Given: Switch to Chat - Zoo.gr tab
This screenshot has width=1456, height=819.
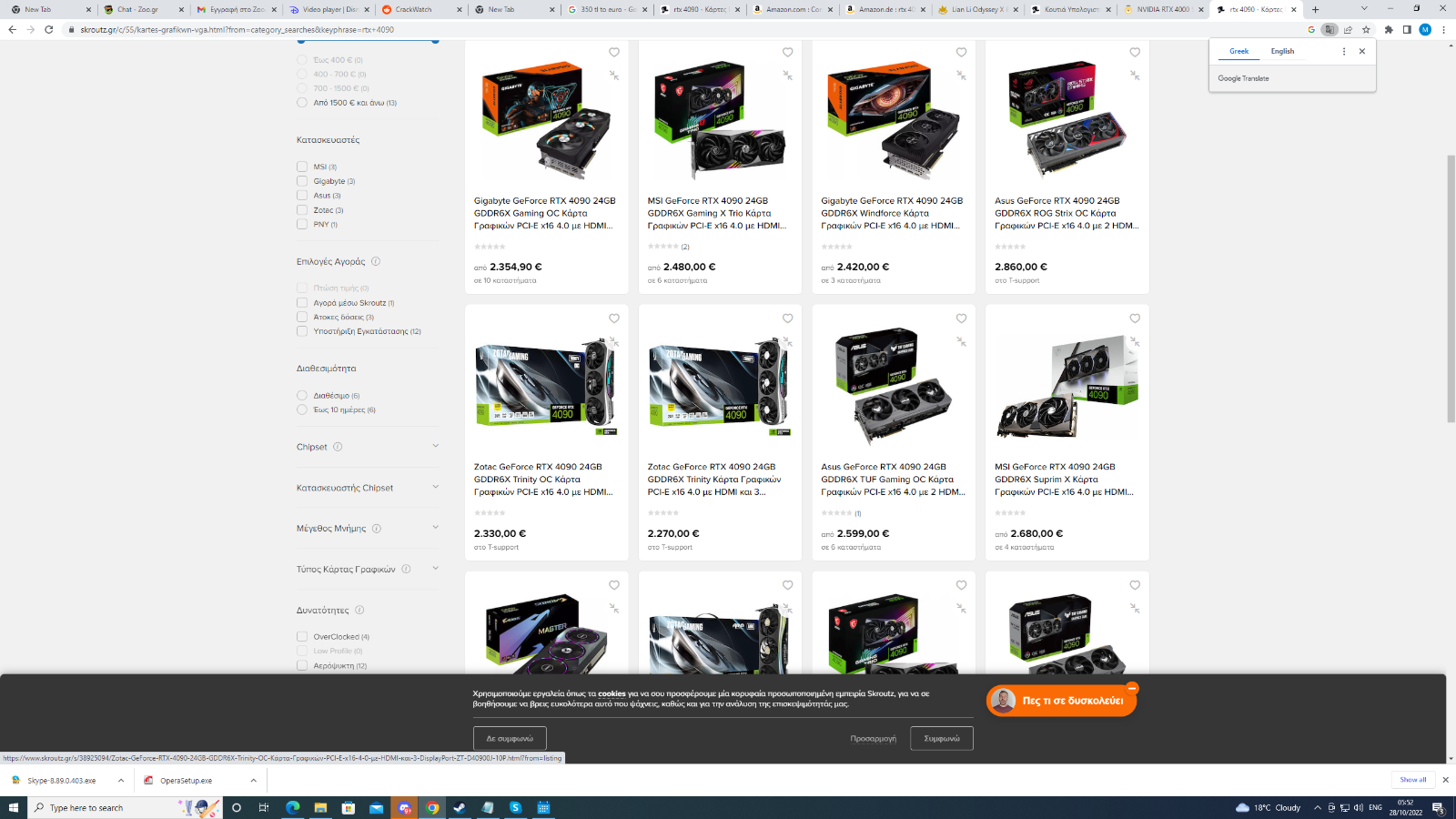Looking at the screenshot, I should pyautogui.click(x=141, y=9).
